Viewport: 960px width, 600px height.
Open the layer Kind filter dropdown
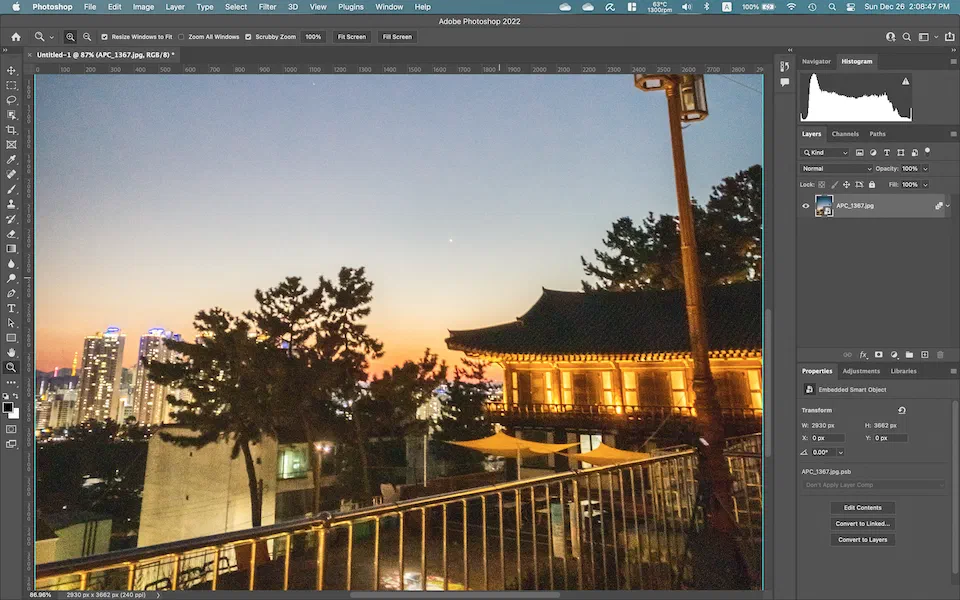826,153
